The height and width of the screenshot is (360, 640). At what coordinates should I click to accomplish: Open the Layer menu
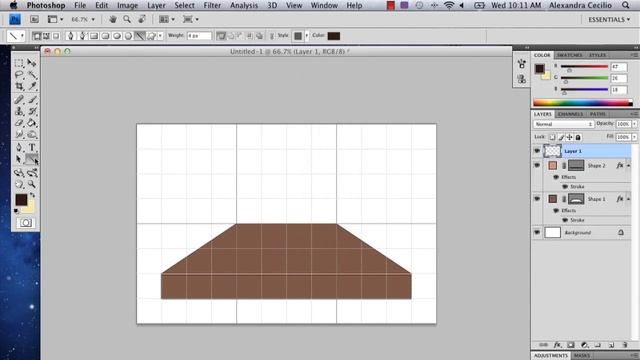[156, 5]
